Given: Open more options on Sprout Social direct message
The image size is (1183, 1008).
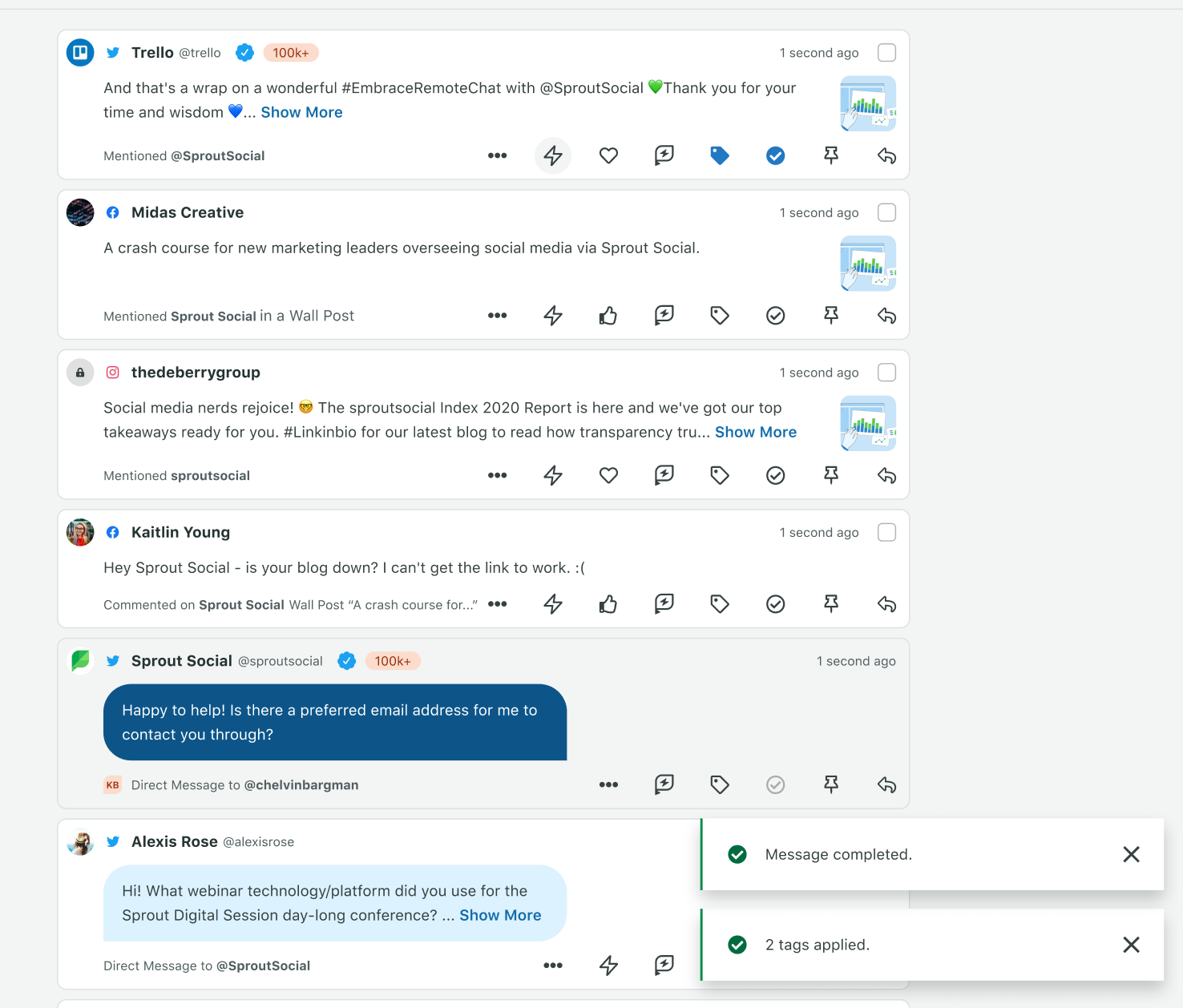Looking at the screenshot, I should [x=608, y=784].
